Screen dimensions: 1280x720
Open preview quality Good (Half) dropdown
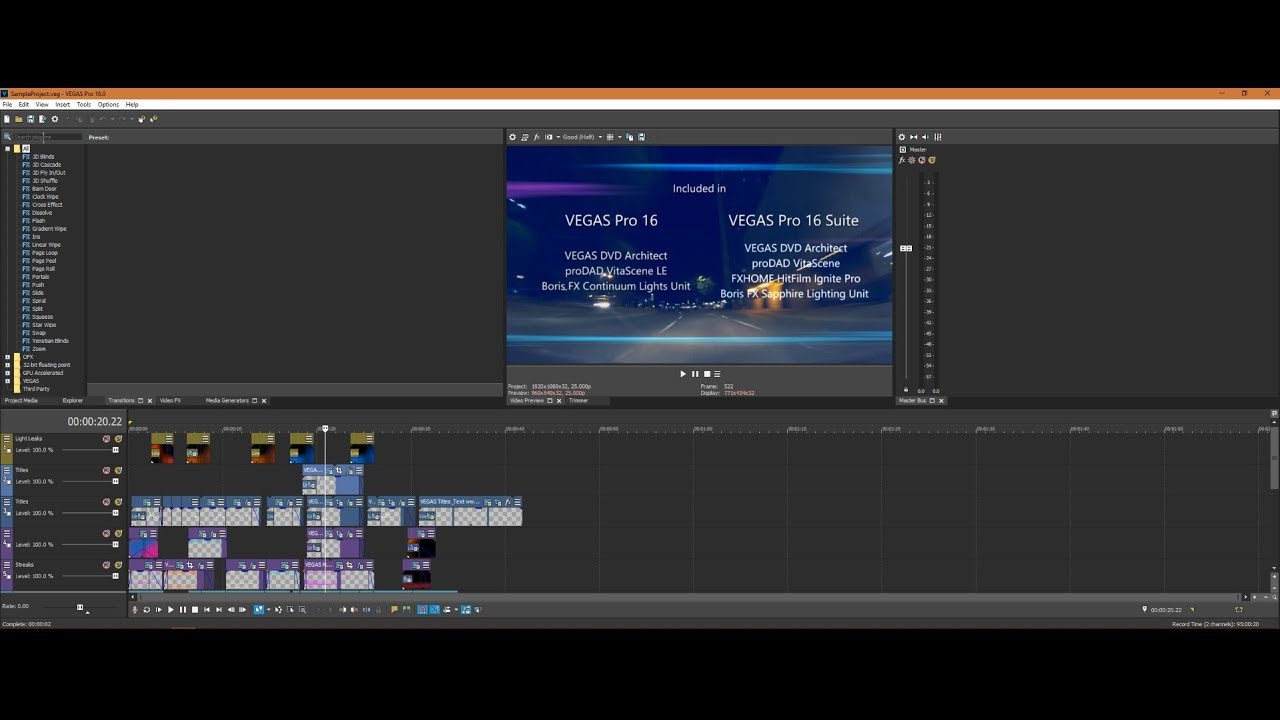(601, 137)
